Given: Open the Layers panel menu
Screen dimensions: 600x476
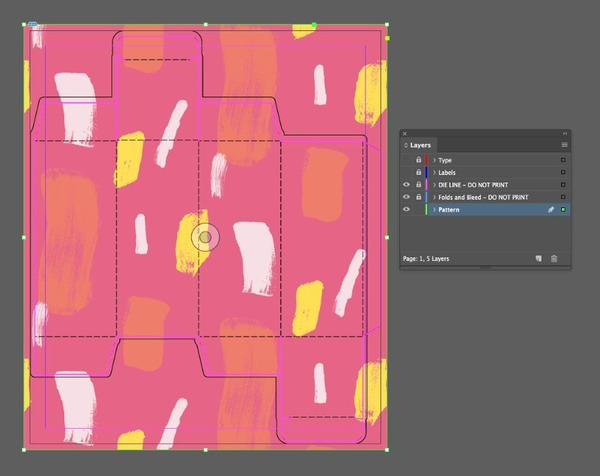Looking at the screenshot, I should 564,145.
